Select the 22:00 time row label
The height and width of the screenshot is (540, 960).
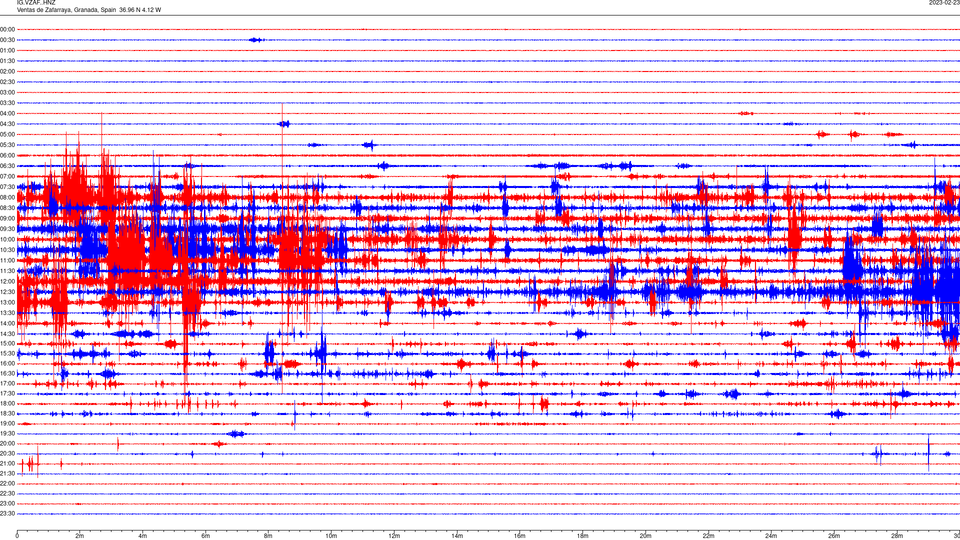coord(7,484)
